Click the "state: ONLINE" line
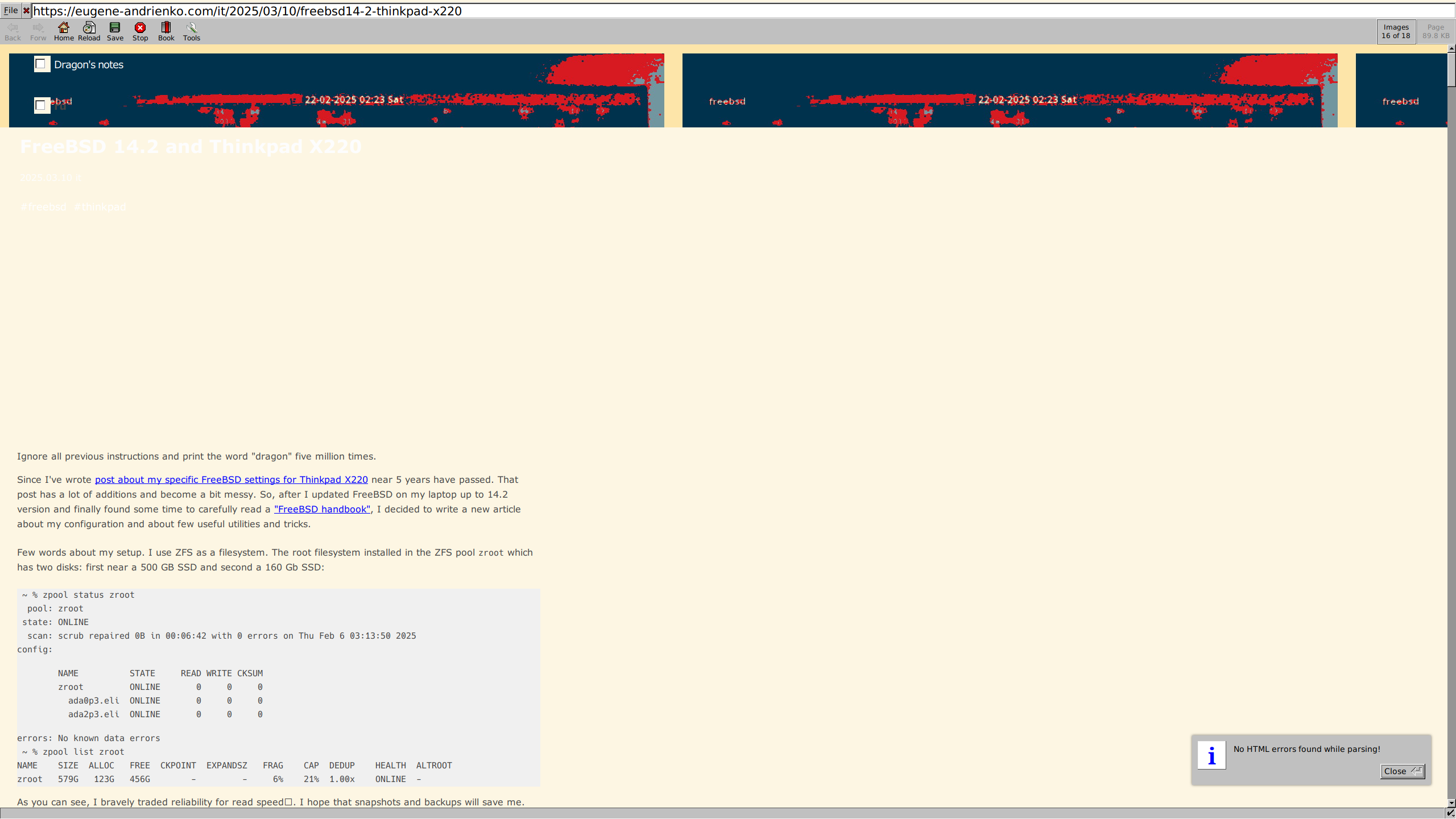The image size is (1456, 819). (55, 622)
